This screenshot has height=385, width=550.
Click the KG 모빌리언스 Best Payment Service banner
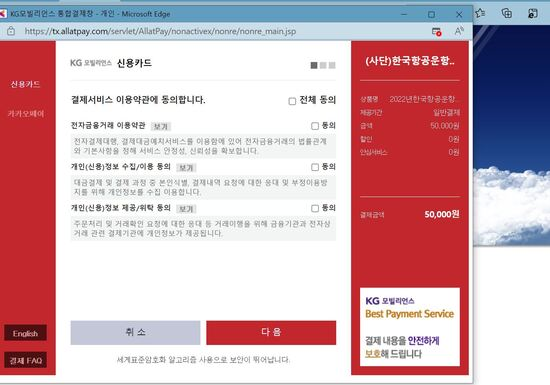[410, 327]
